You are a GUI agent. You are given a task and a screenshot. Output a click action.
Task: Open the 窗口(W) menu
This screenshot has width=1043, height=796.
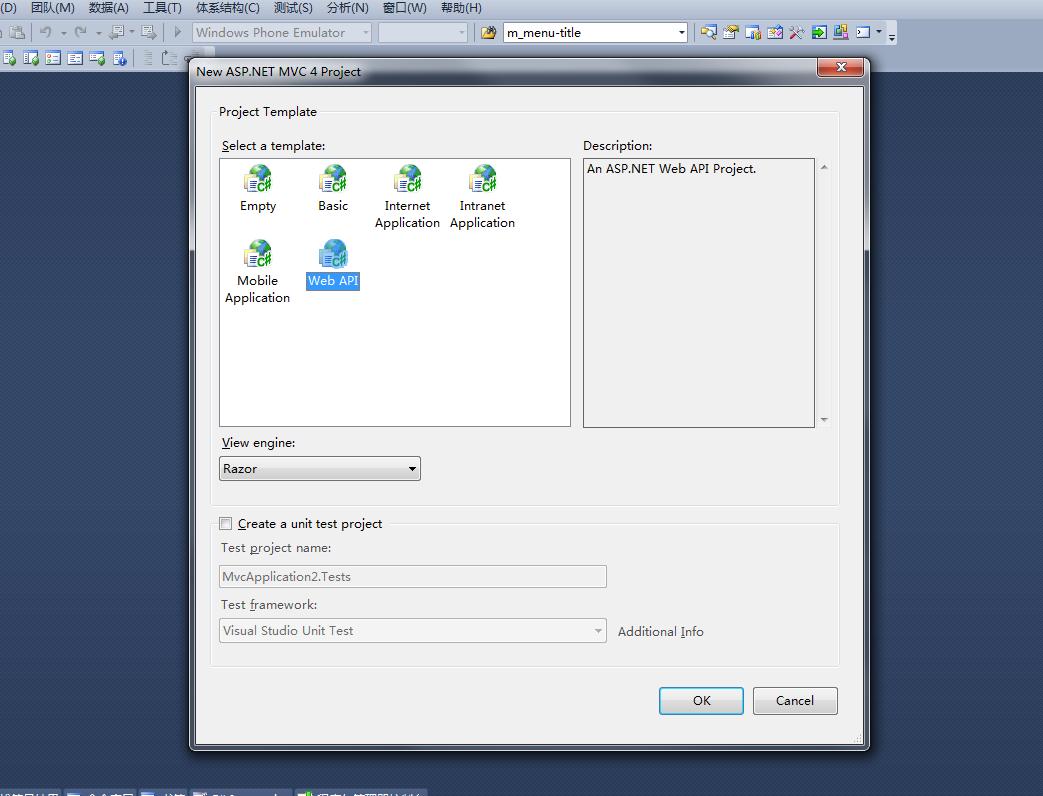coord(404,8)
